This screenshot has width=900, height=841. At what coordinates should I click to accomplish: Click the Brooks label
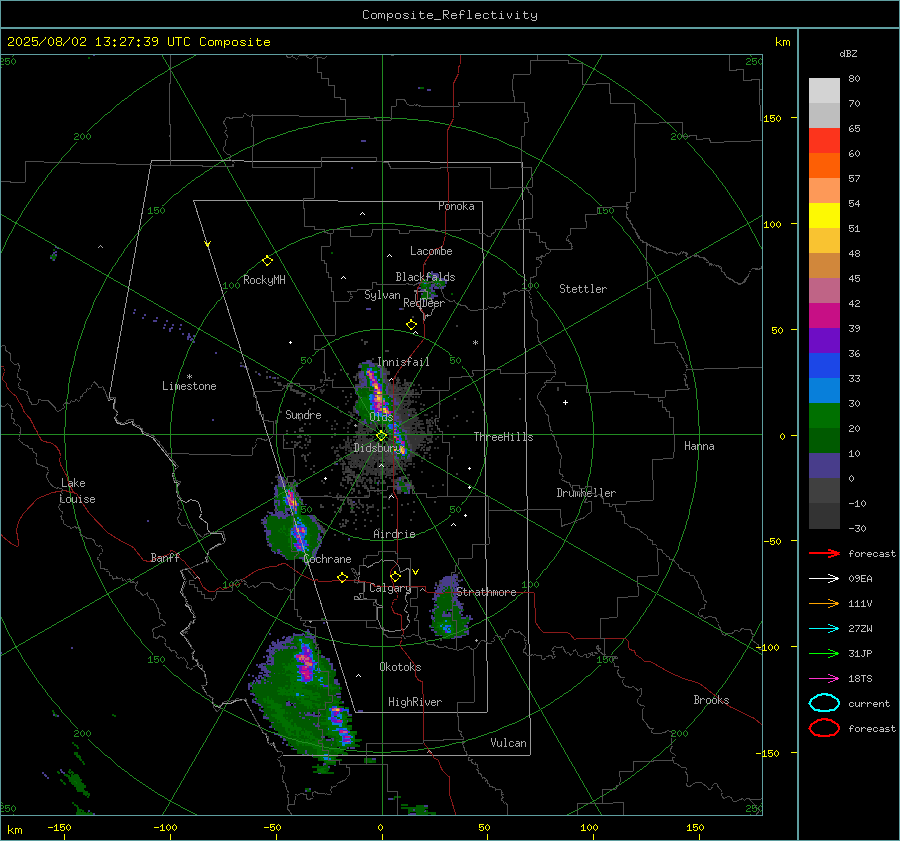711,700
